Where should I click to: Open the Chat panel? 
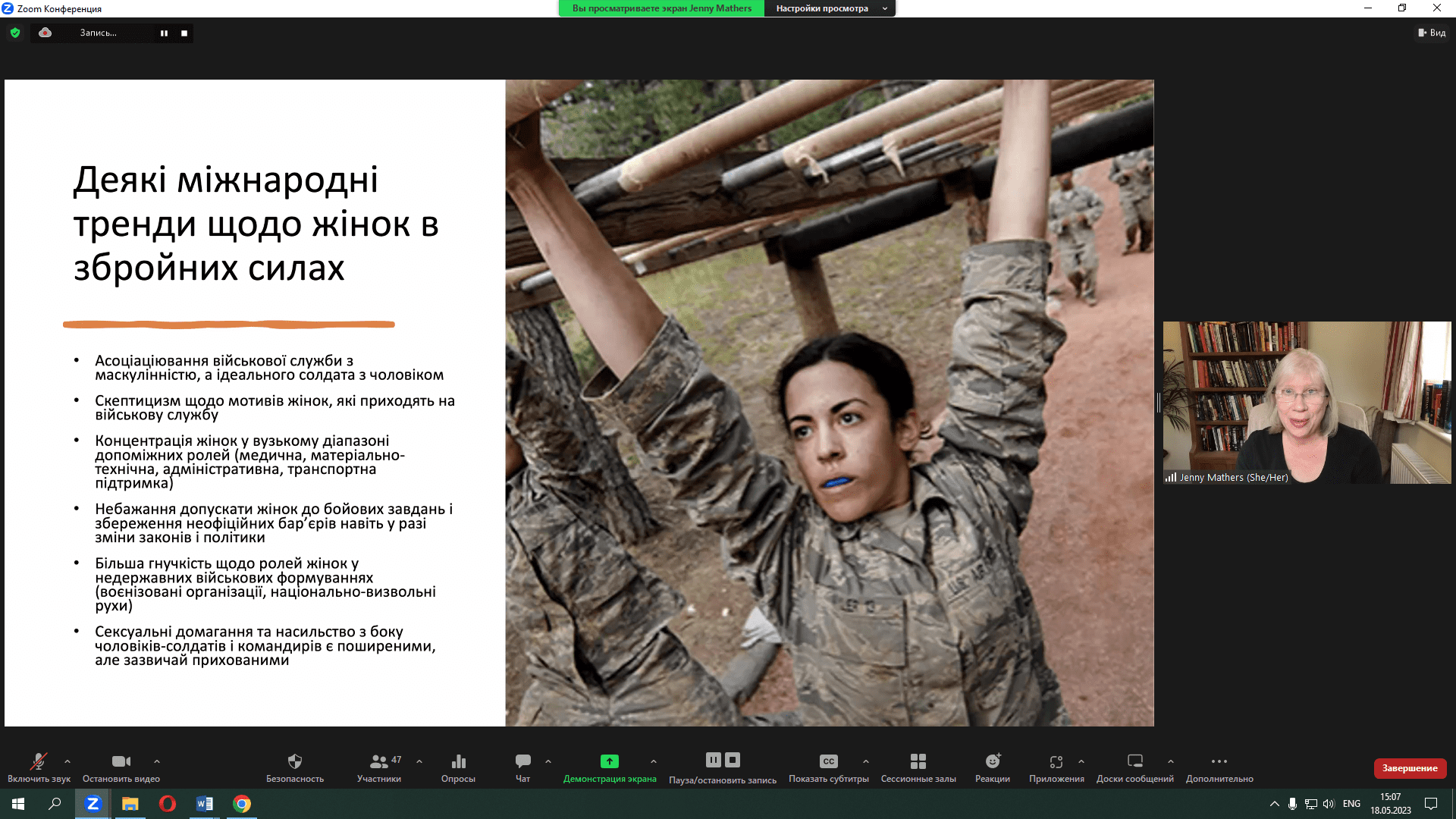pyautogui.click(x=523, y=766)
